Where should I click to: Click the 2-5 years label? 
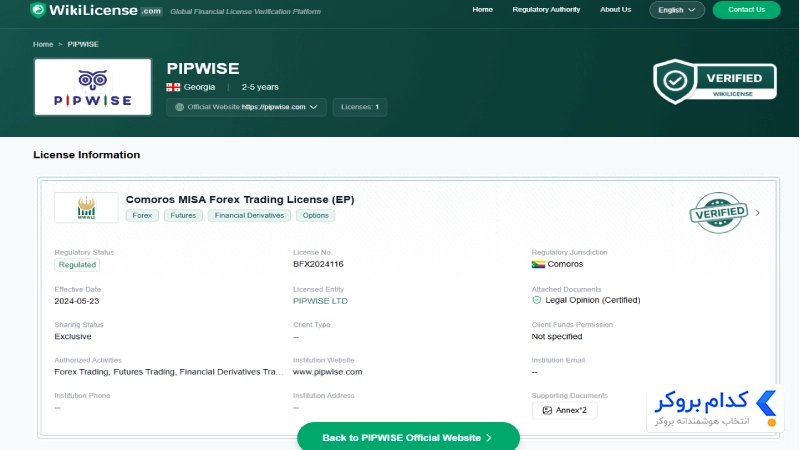(x=260, y=87)
